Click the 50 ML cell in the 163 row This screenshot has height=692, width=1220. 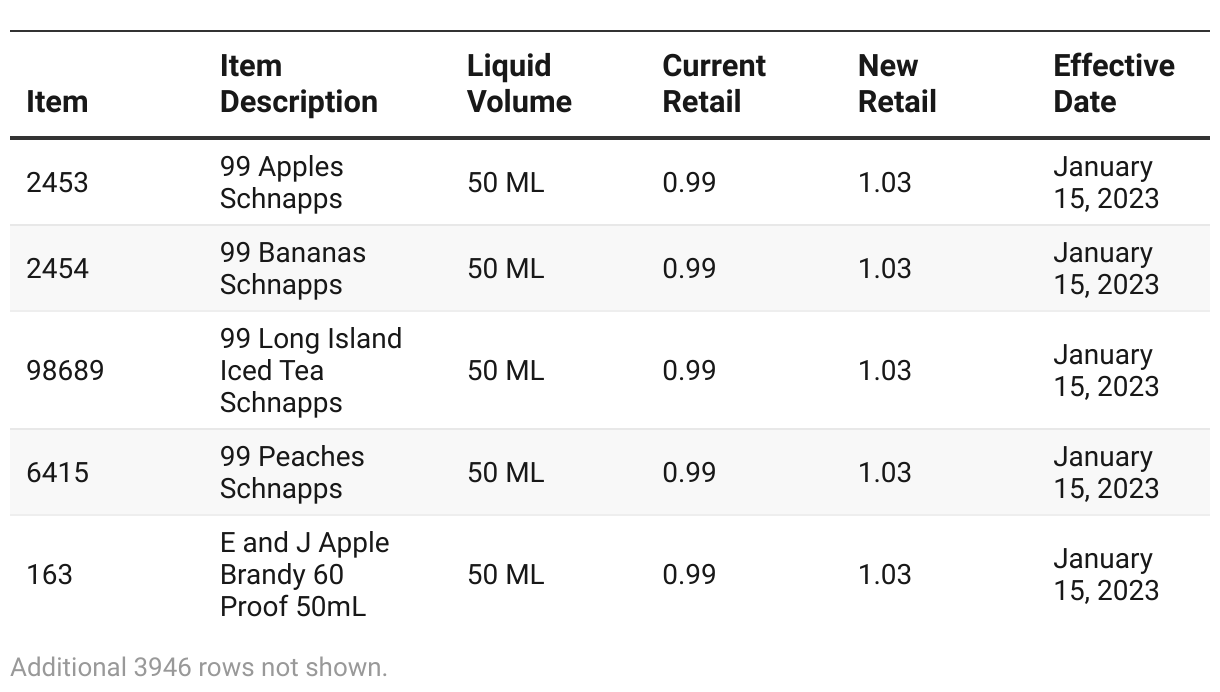(506, 575)
